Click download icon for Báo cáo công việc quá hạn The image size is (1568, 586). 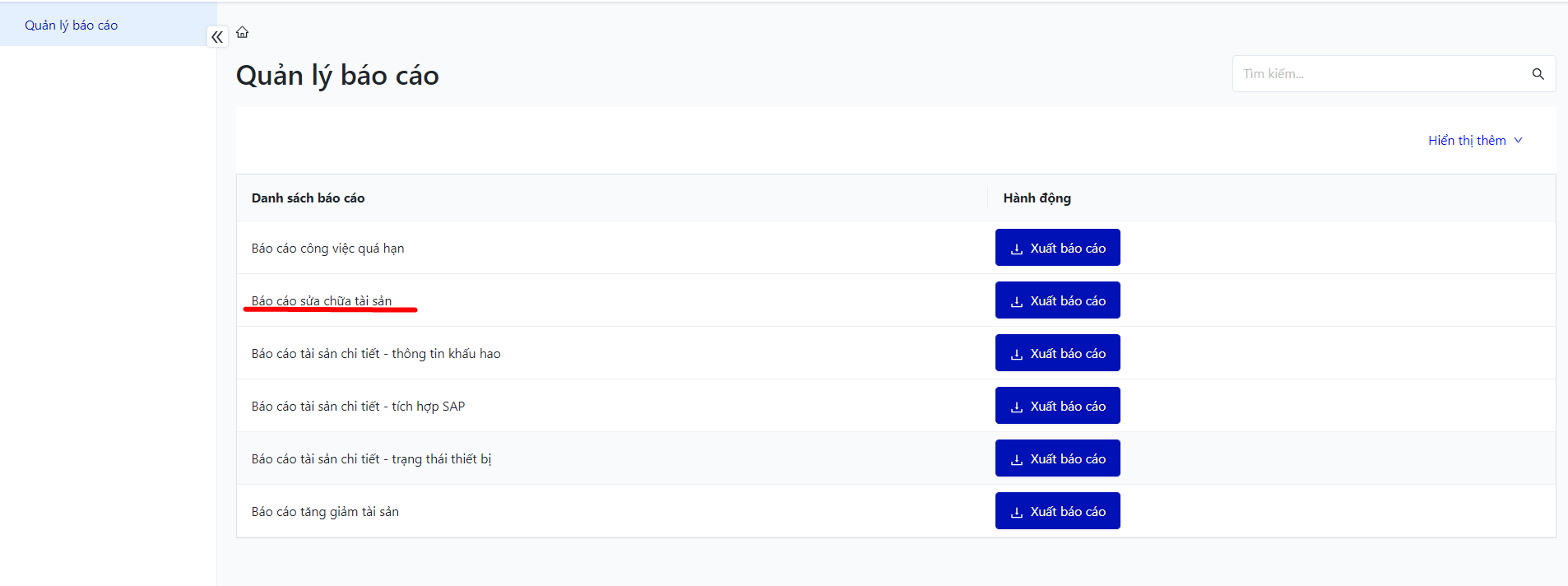[1017, 249]
